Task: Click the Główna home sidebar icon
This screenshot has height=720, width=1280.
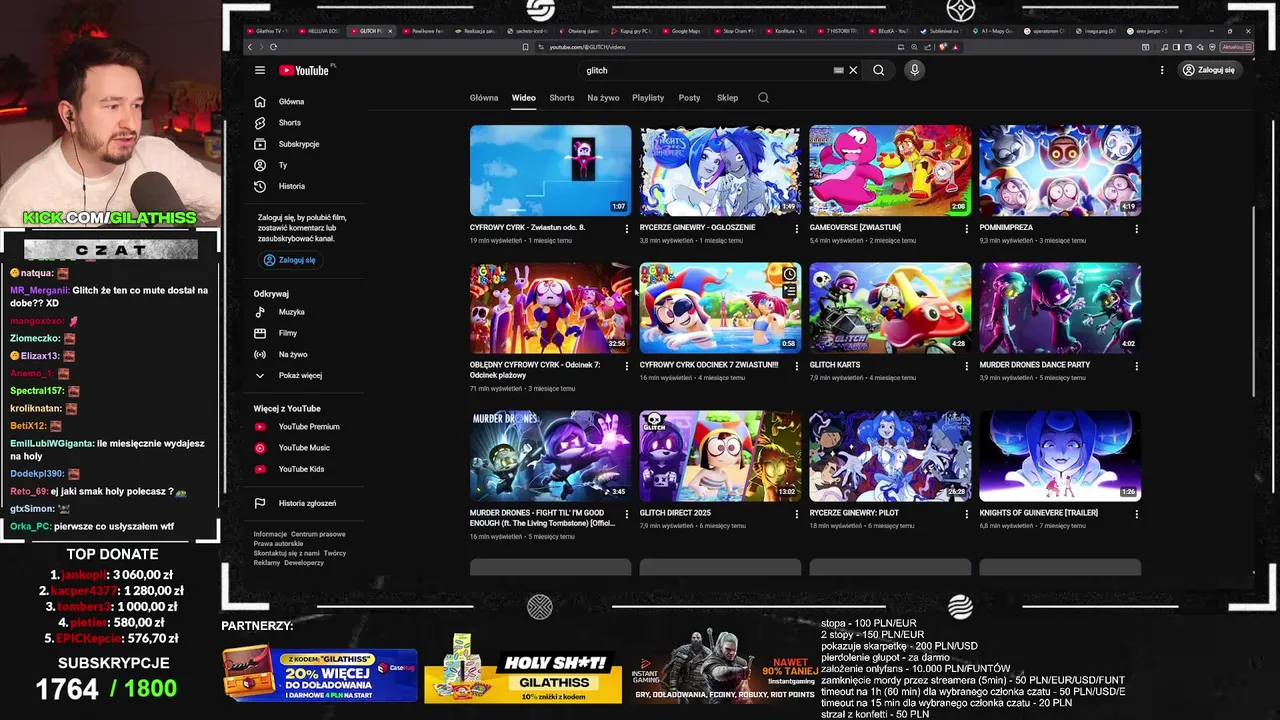Action: point(260,102)
